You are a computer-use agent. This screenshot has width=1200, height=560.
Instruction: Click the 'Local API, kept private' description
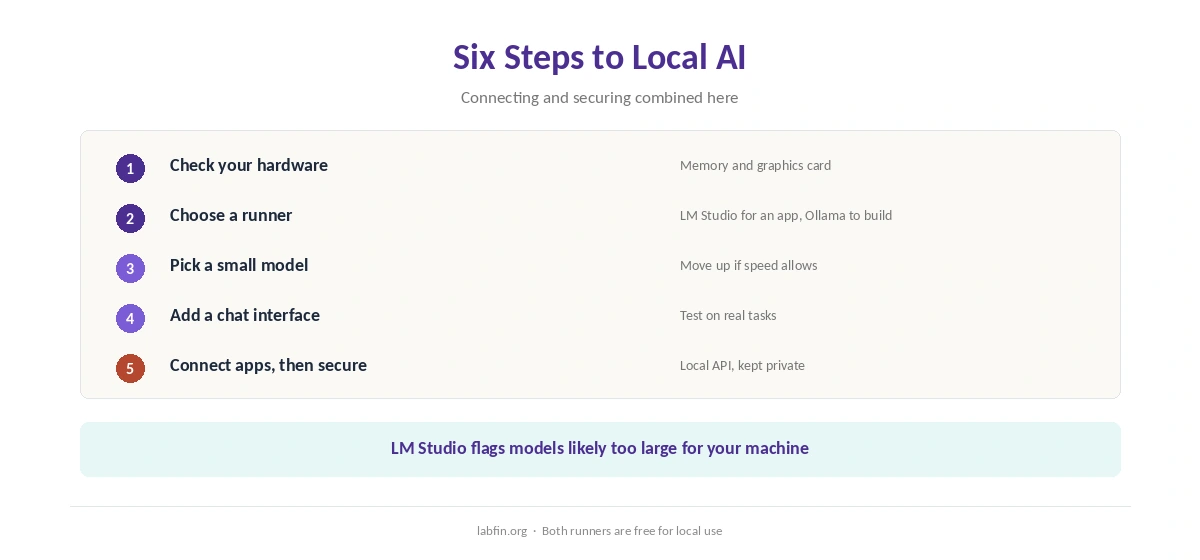point(742,366)
